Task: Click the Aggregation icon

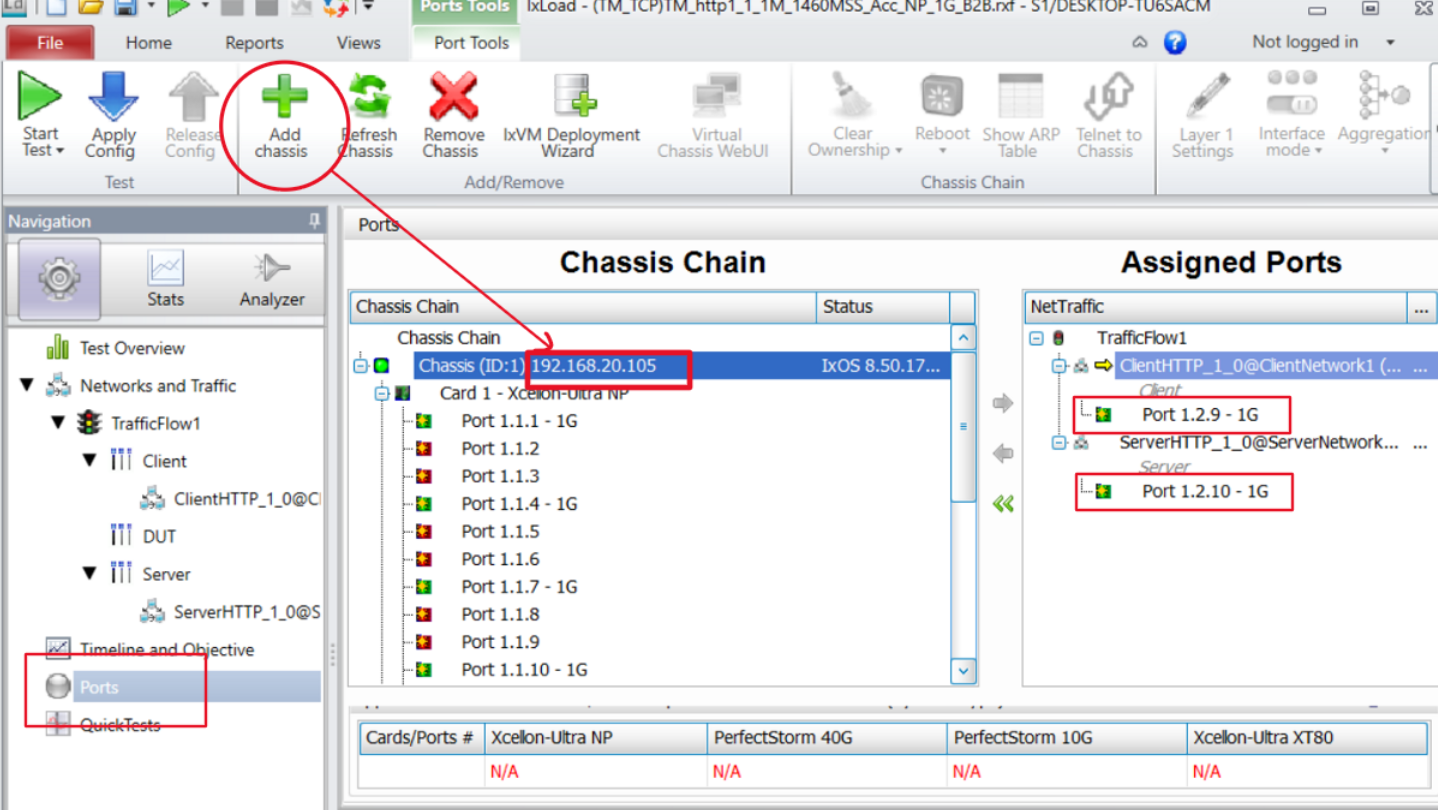Action: [x=1385, y=97]
